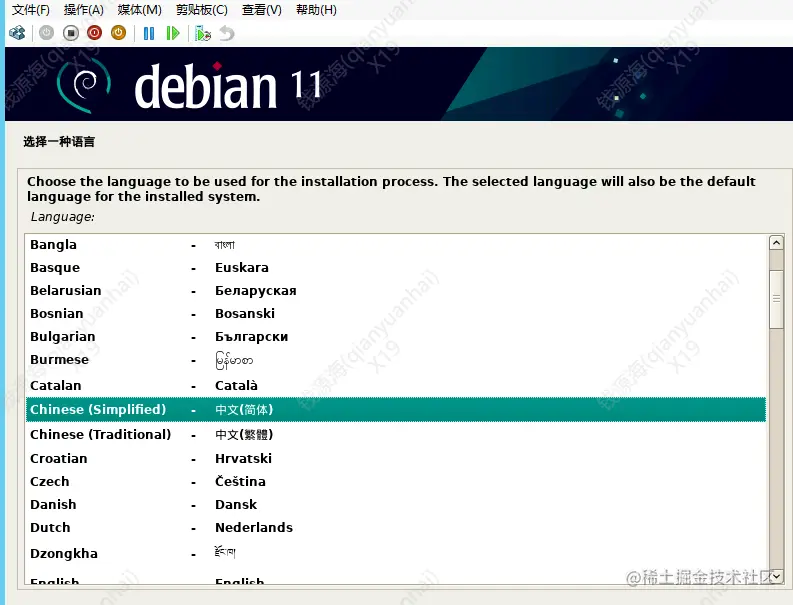Click the red Shut Down icon

(95, 33)
